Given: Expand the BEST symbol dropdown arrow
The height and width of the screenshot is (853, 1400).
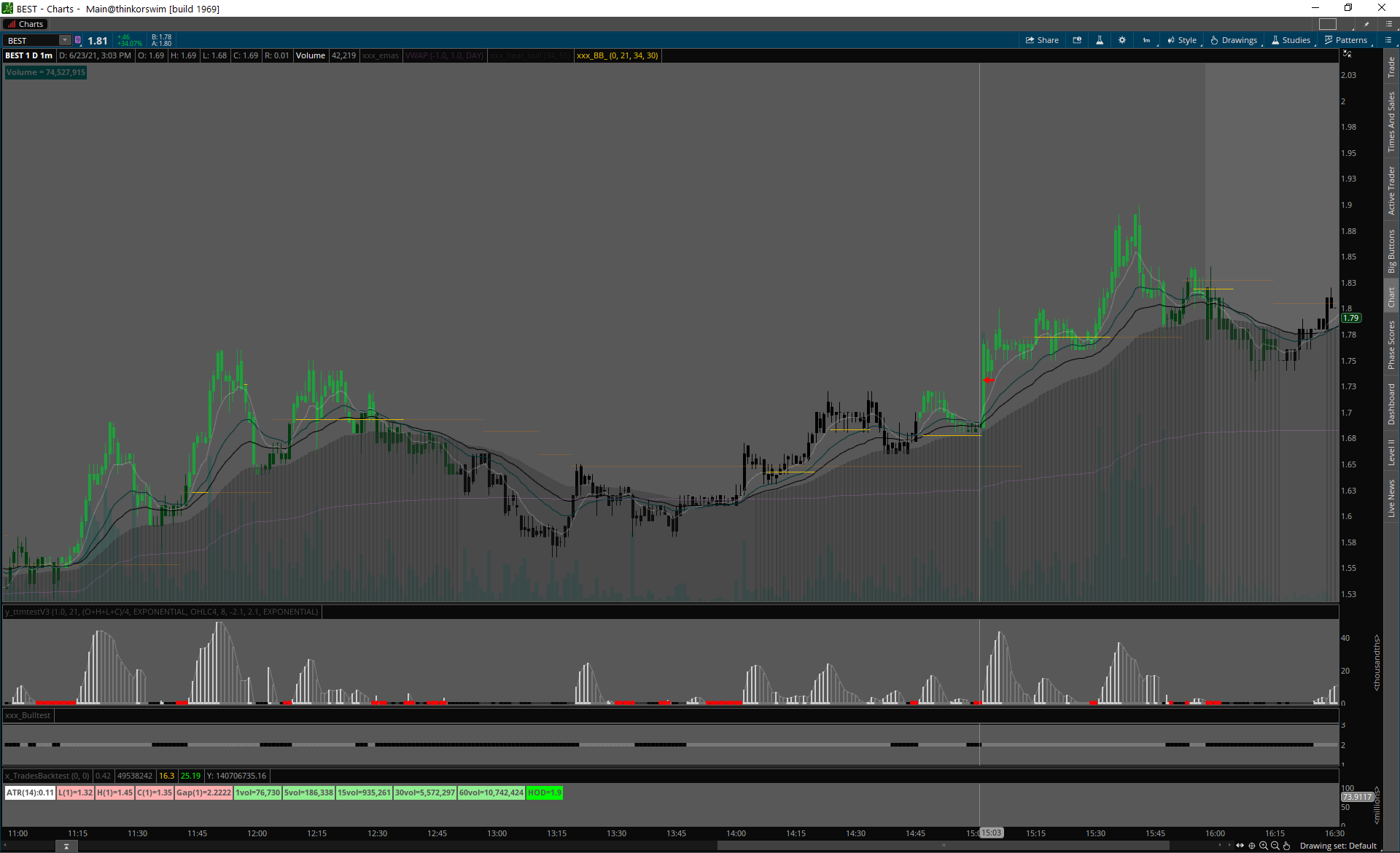Looking at the screenshot, I should click(65, 40).
